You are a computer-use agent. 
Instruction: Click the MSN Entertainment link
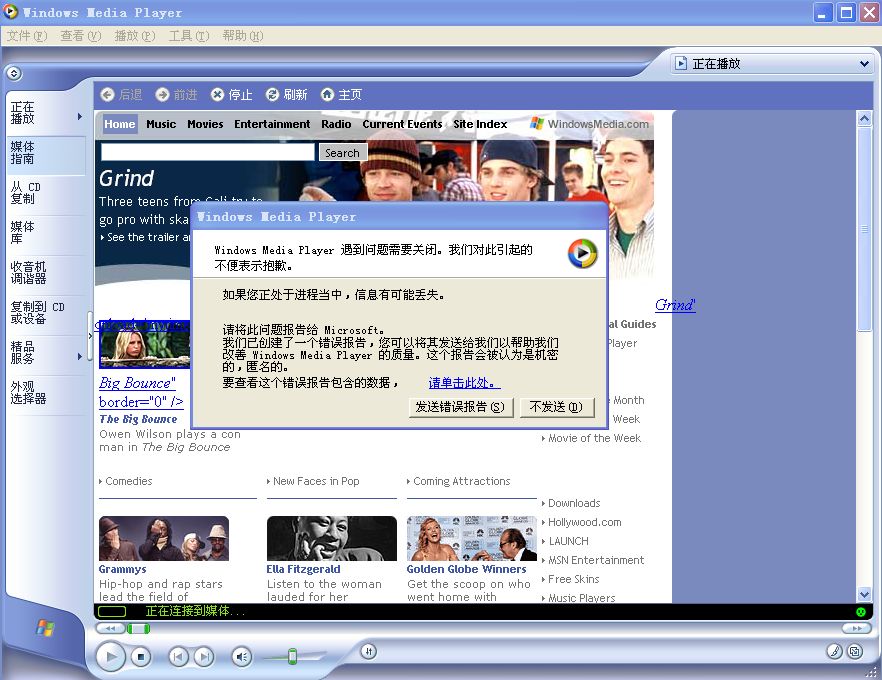(596, 560)
